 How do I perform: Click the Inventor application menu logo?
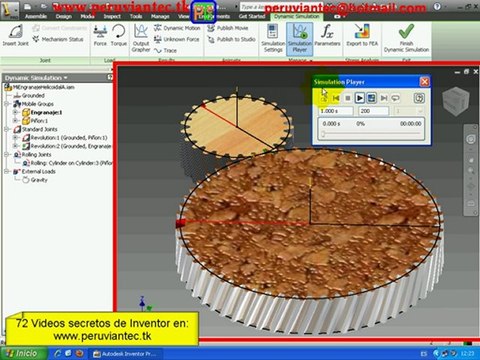click(x=10, y=10)
